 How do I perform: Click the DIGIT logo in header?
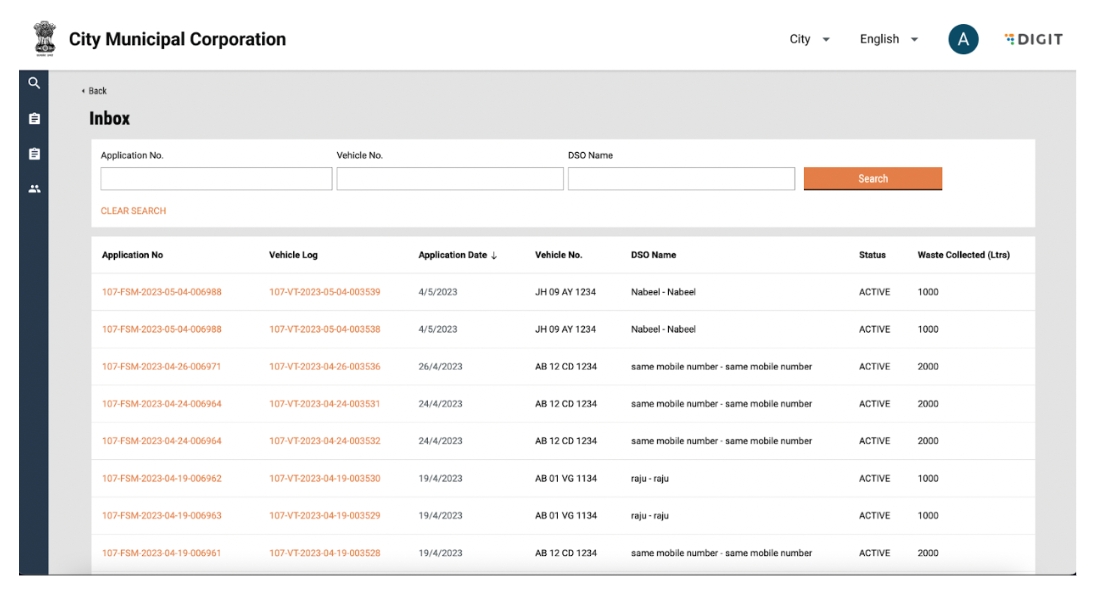pyautogui.click(x=1033, y=40)
